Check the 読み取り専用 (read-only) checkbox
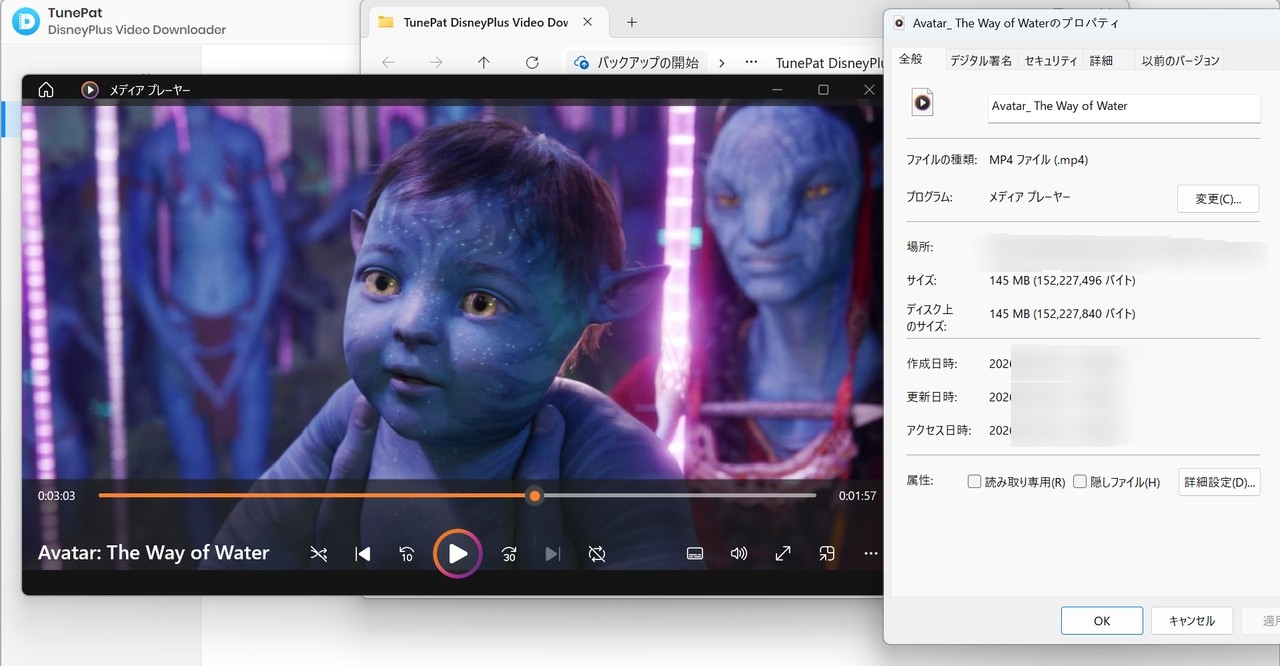Image resolution: width=1280 pixels, height=666 pixels. (x=974, y=482)
